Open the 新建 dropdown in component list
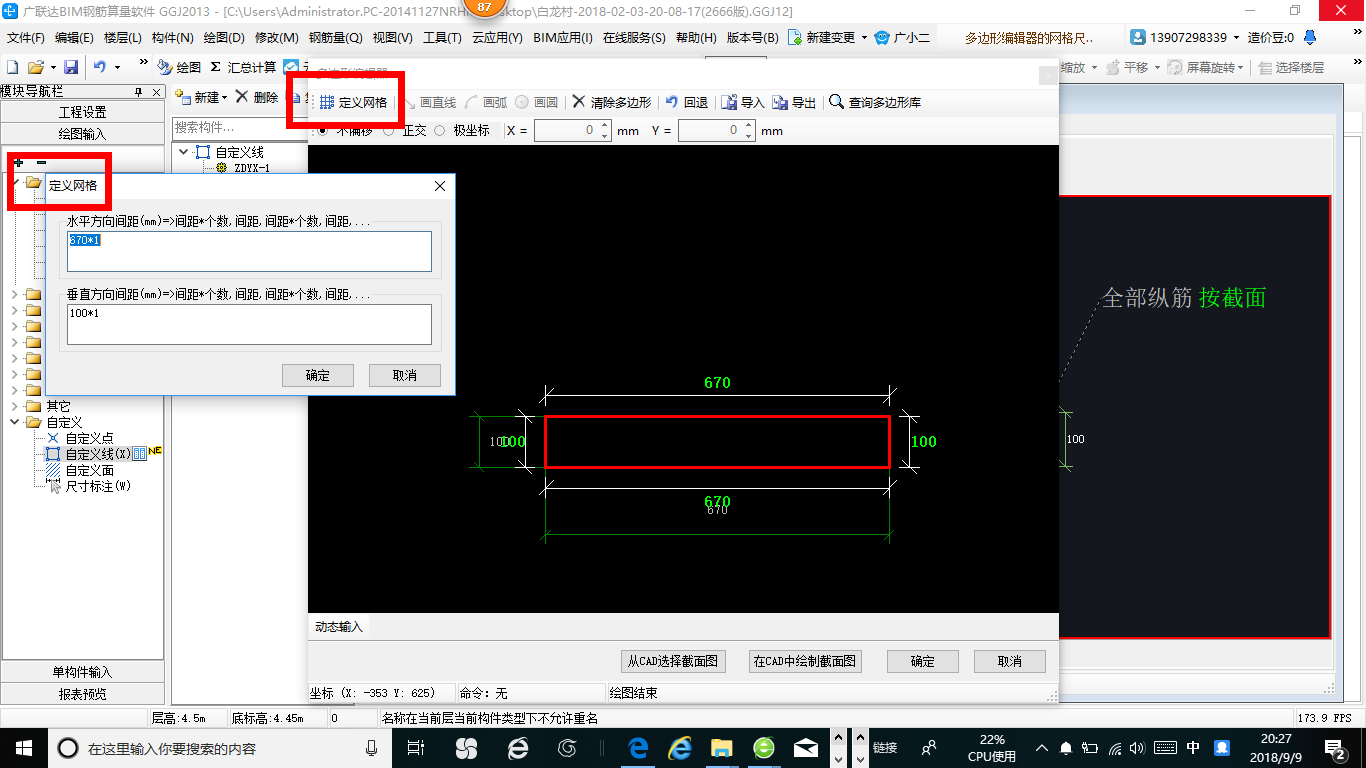 tap(224, 97)
